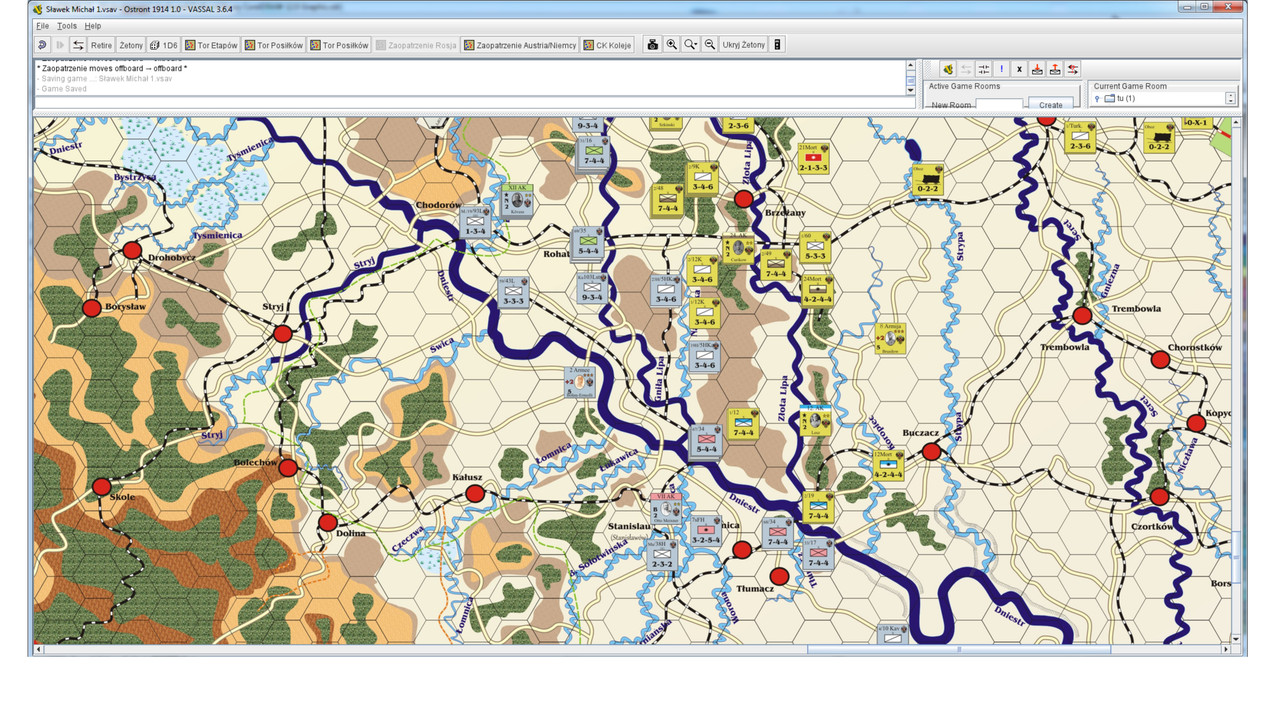Select the grey 2-3-2 unit counter

click(662, 555)
